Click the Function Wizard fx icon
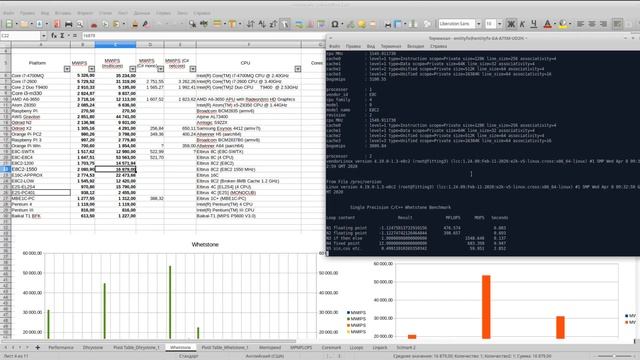The width and height of the screenshot is (640, 360). [54, 36]
